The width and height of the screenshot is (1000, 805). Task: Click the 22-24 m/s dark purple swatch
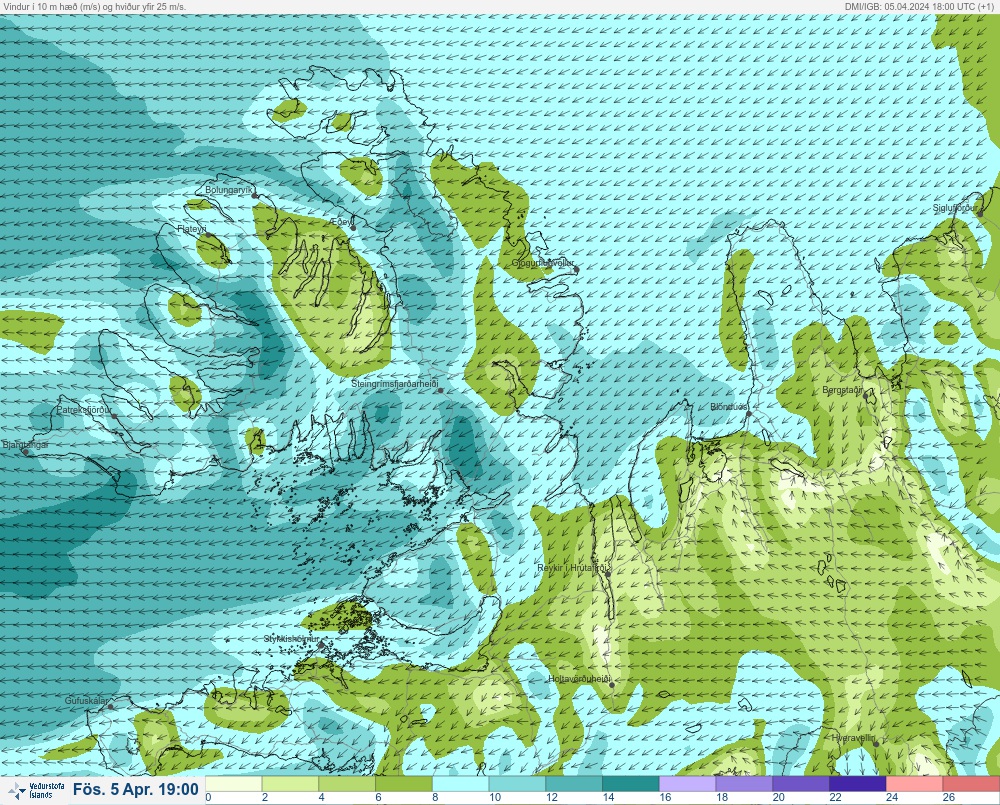pos(858,783)
